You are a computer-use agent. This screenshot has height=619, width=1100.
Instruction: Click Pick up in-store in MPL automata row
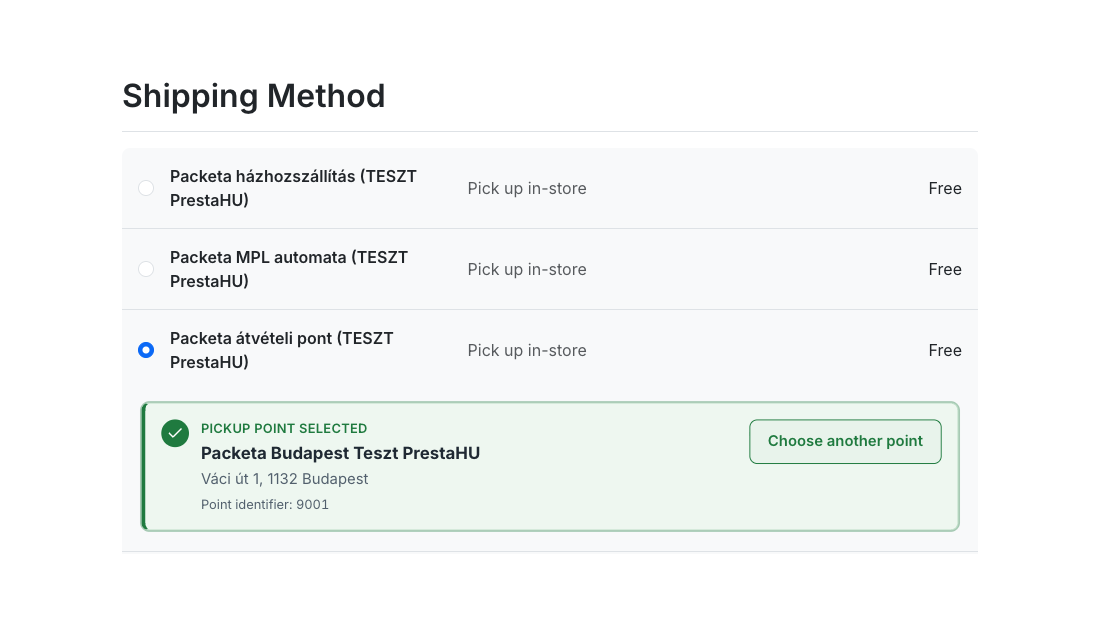click(x=527, y=269)
